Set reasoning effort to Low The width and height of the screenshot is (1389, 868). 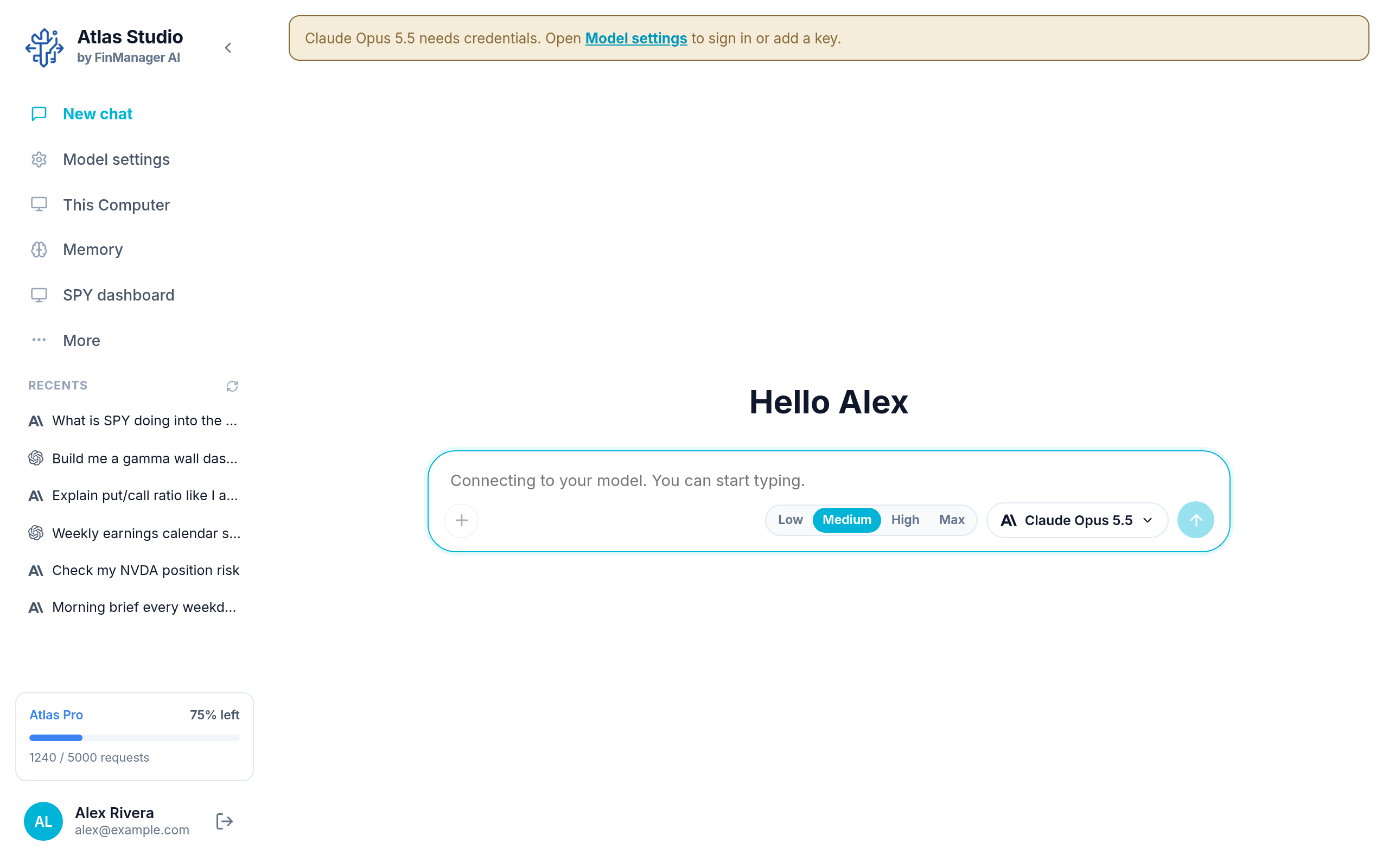790,520
